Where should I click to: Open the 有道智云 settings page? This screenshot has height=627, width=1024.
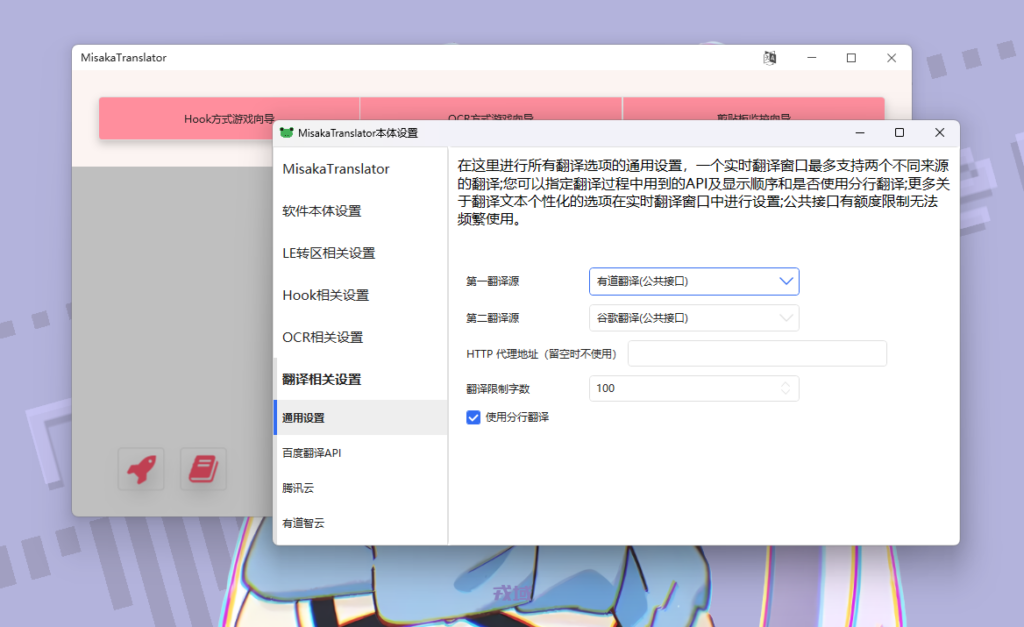point(361,523)
